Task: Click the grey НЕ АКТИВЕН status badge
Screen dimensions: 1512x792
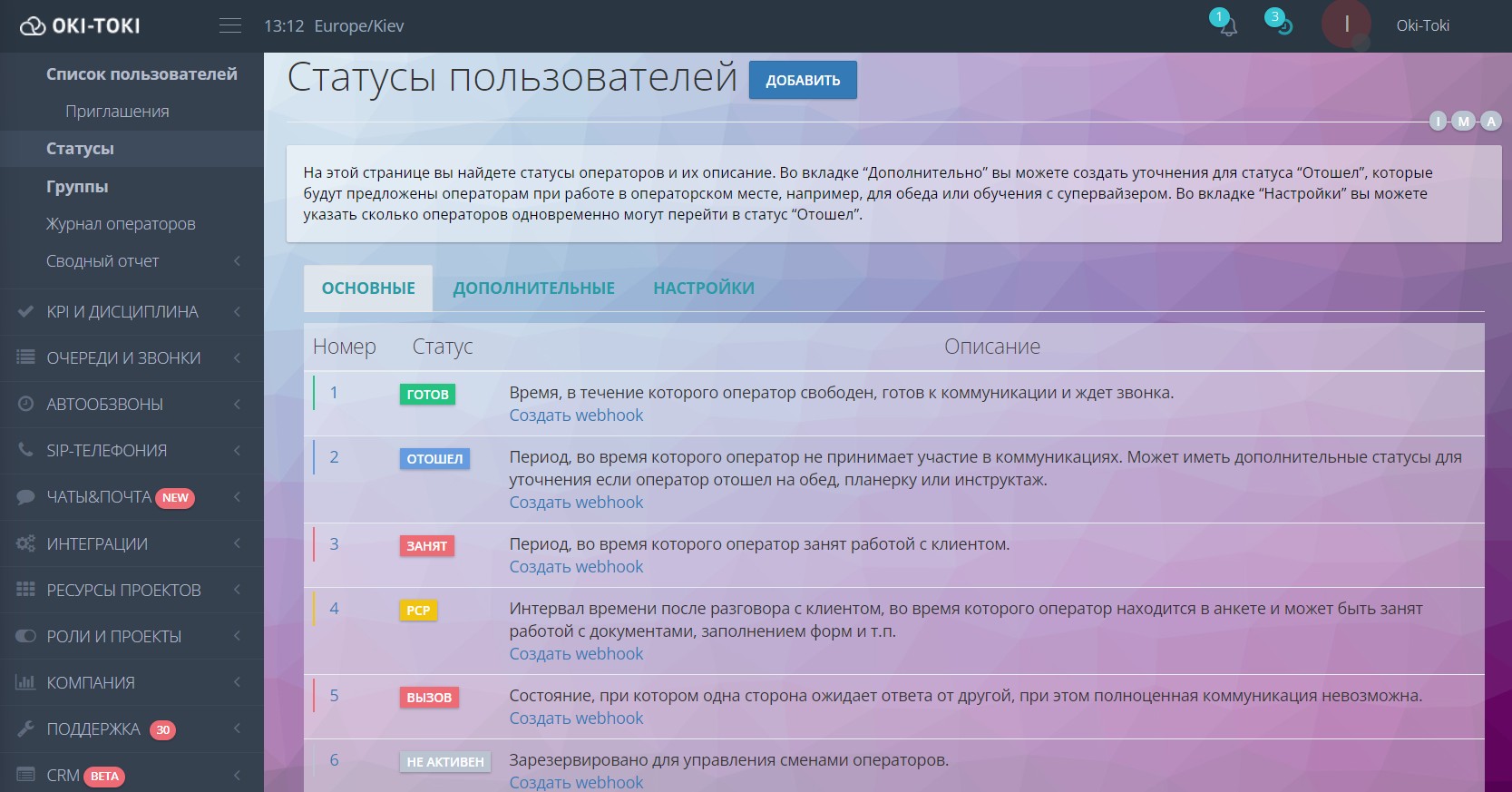Action: click(x=445, y=762)
